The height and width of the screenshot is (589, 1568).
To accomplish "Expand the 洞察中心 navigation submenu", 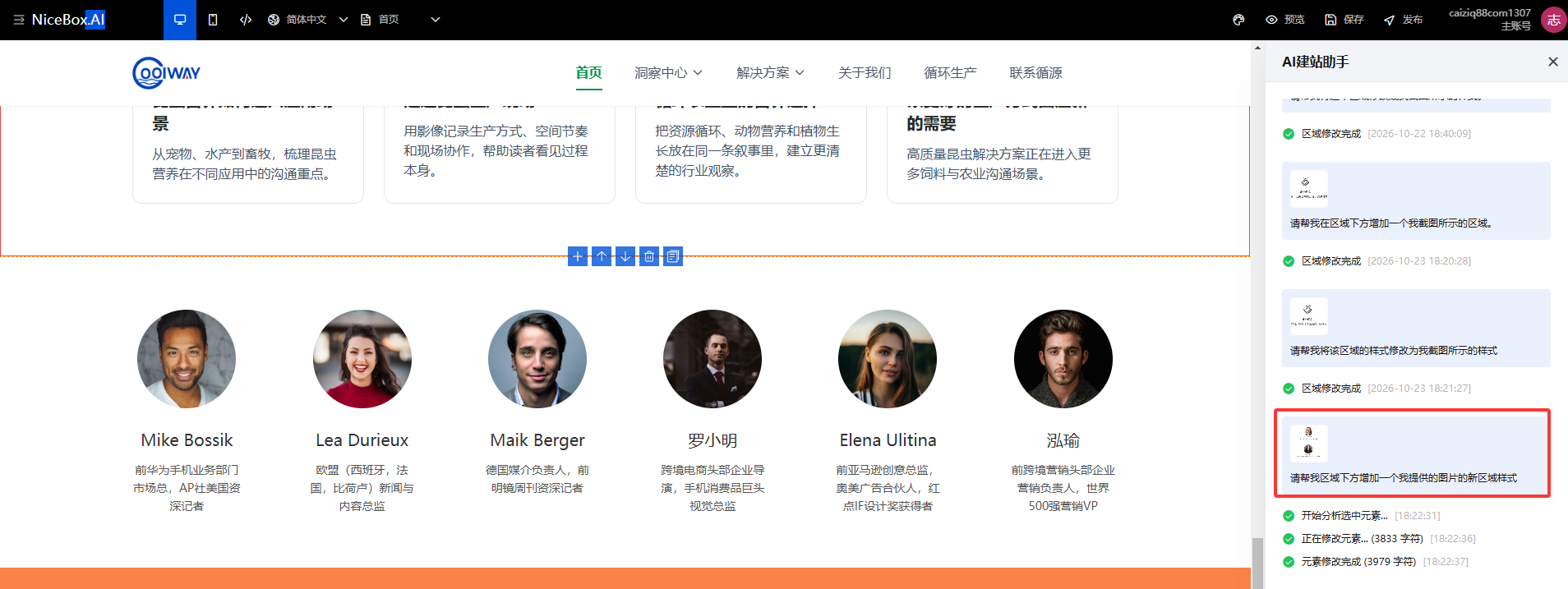I will click(x=668, y=73).
